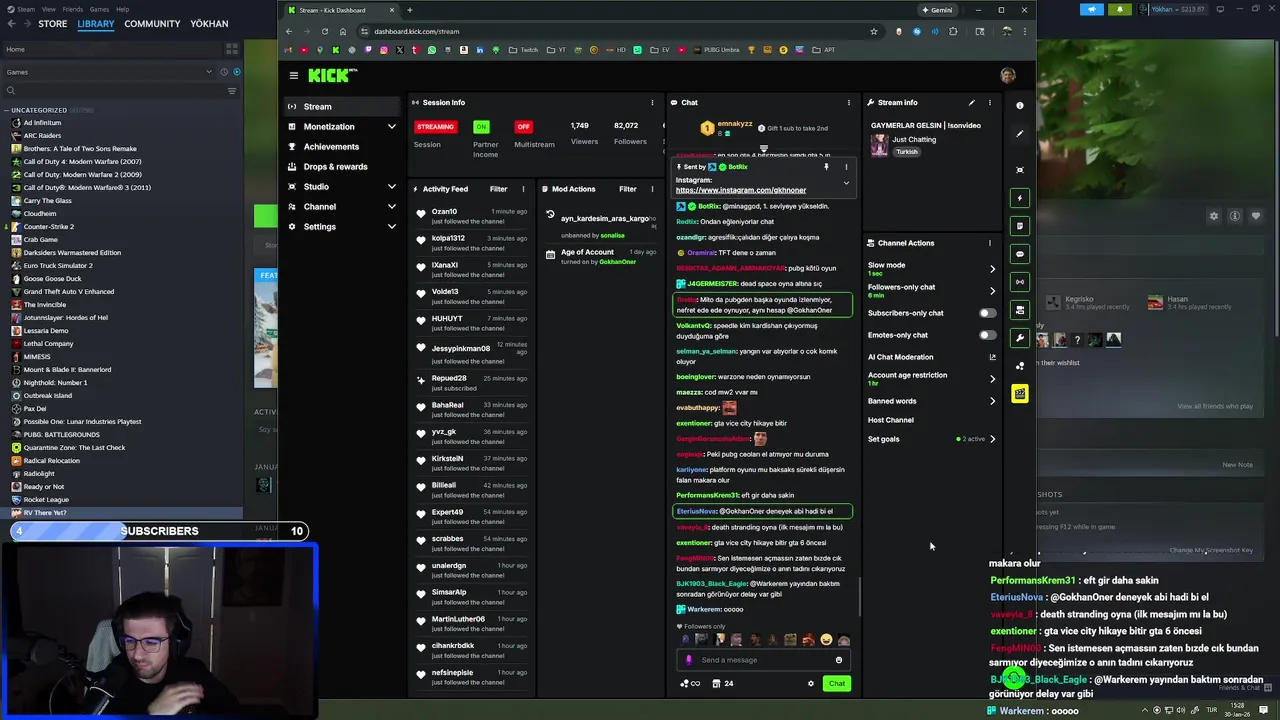The image size is (1280, 720).
Task: Switch to Steam STORE tab
Action: [53, 23]
